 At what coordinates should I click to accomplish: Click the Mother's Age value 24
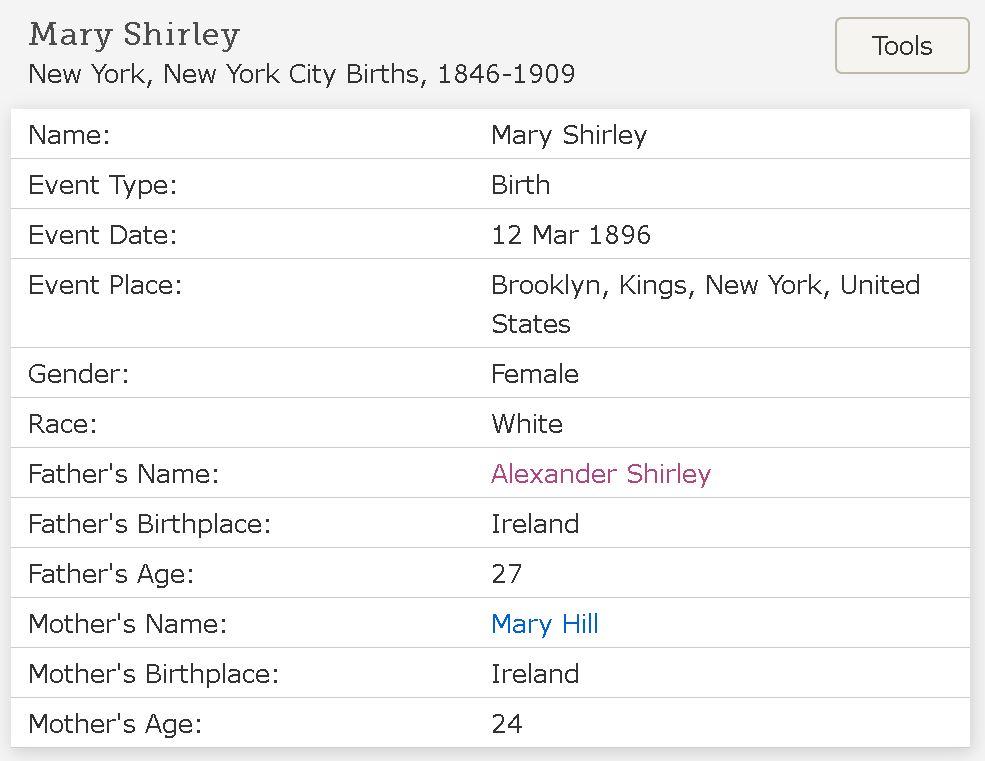click(x=506, y=724)
